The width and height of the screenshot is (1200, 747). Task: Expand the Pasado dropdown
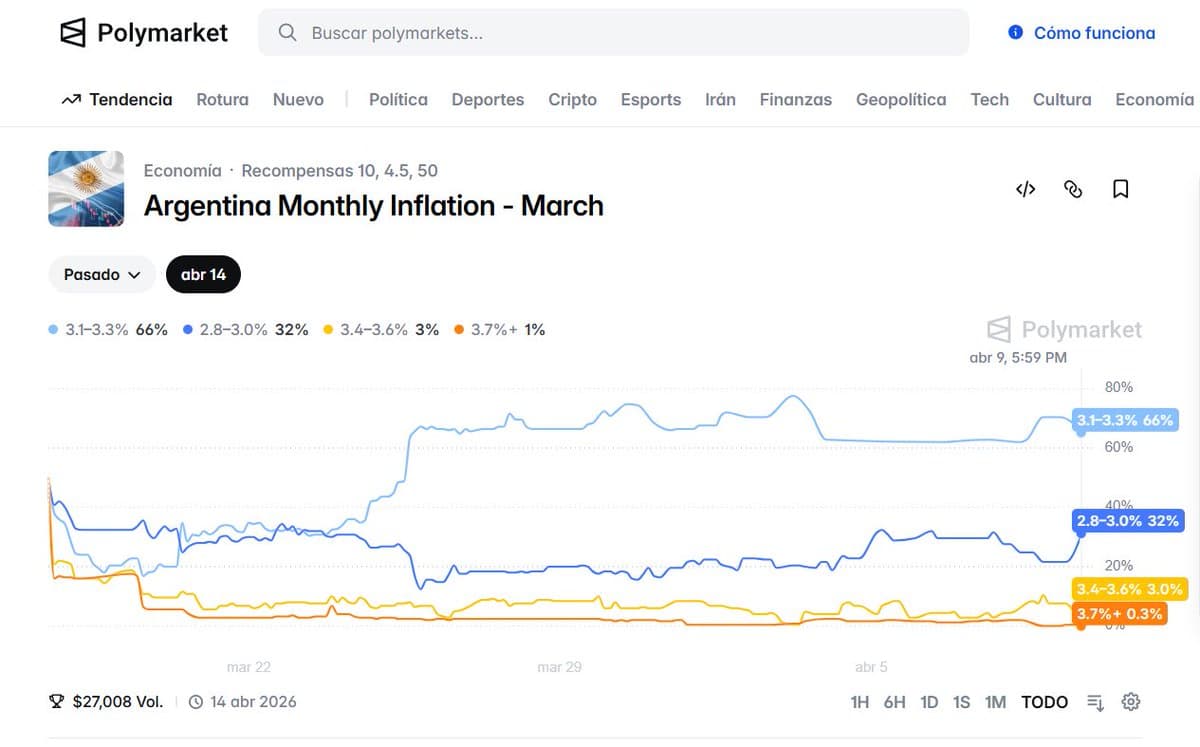102,275
